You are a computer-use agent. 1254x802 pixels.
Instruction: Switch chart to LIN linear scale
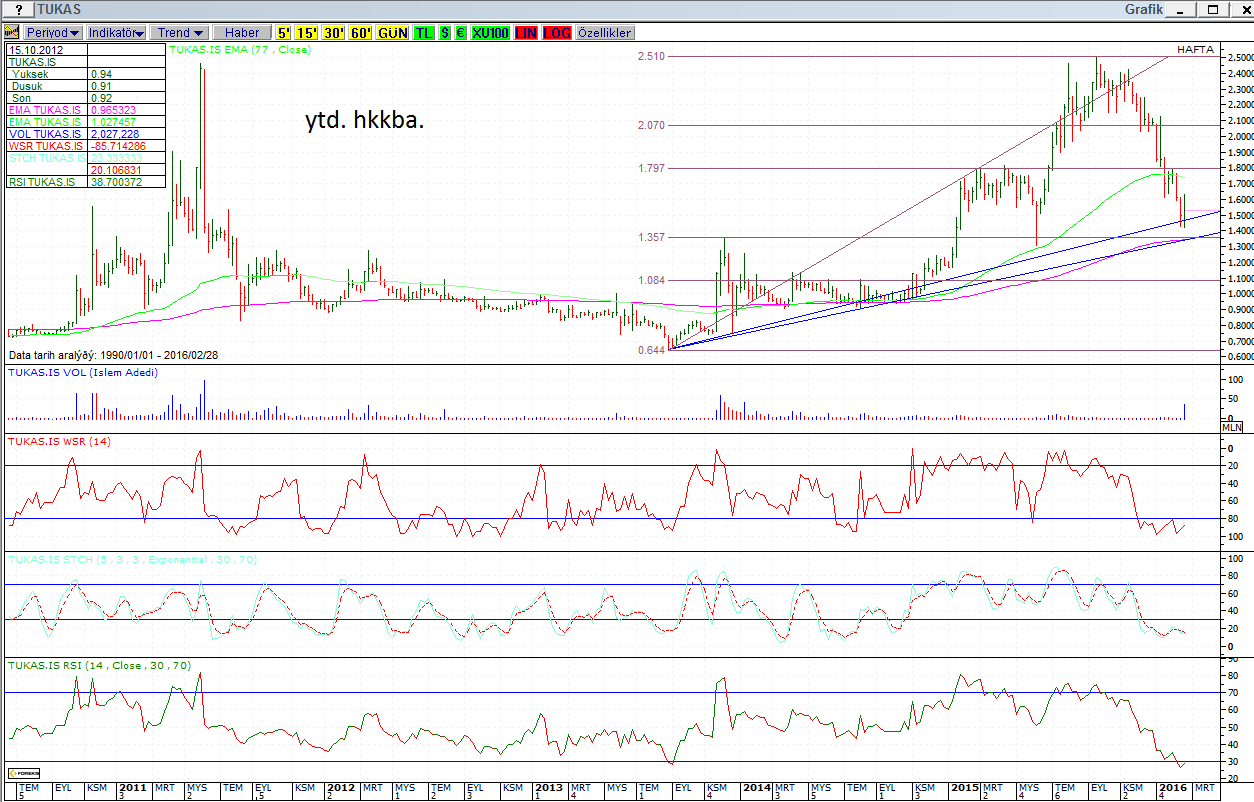[x=526, y=33]
